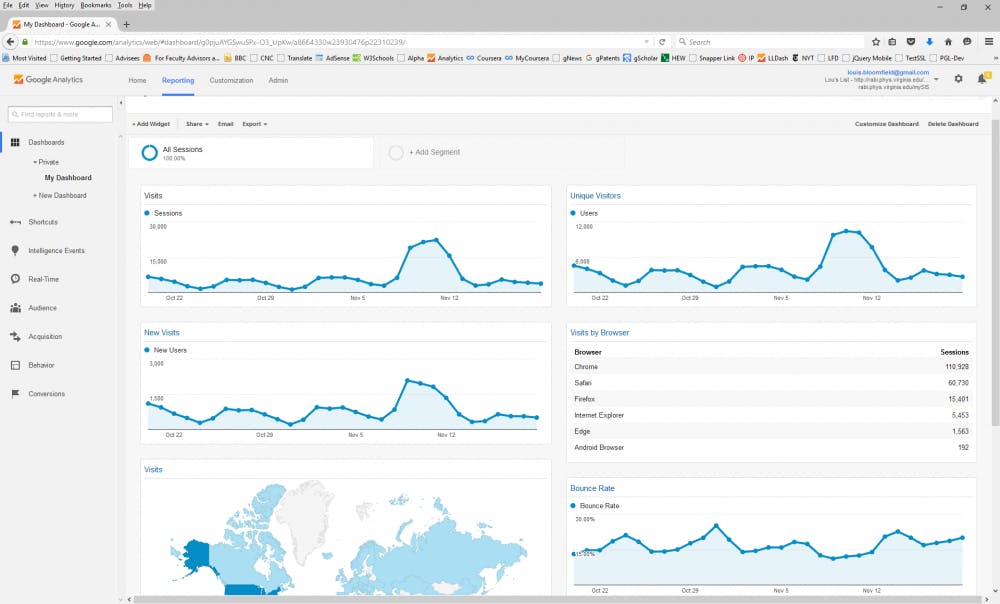This screenshot has width=1000, height=604.
Task: Click the Add Widget button
Action: click(x=151, y=124)
